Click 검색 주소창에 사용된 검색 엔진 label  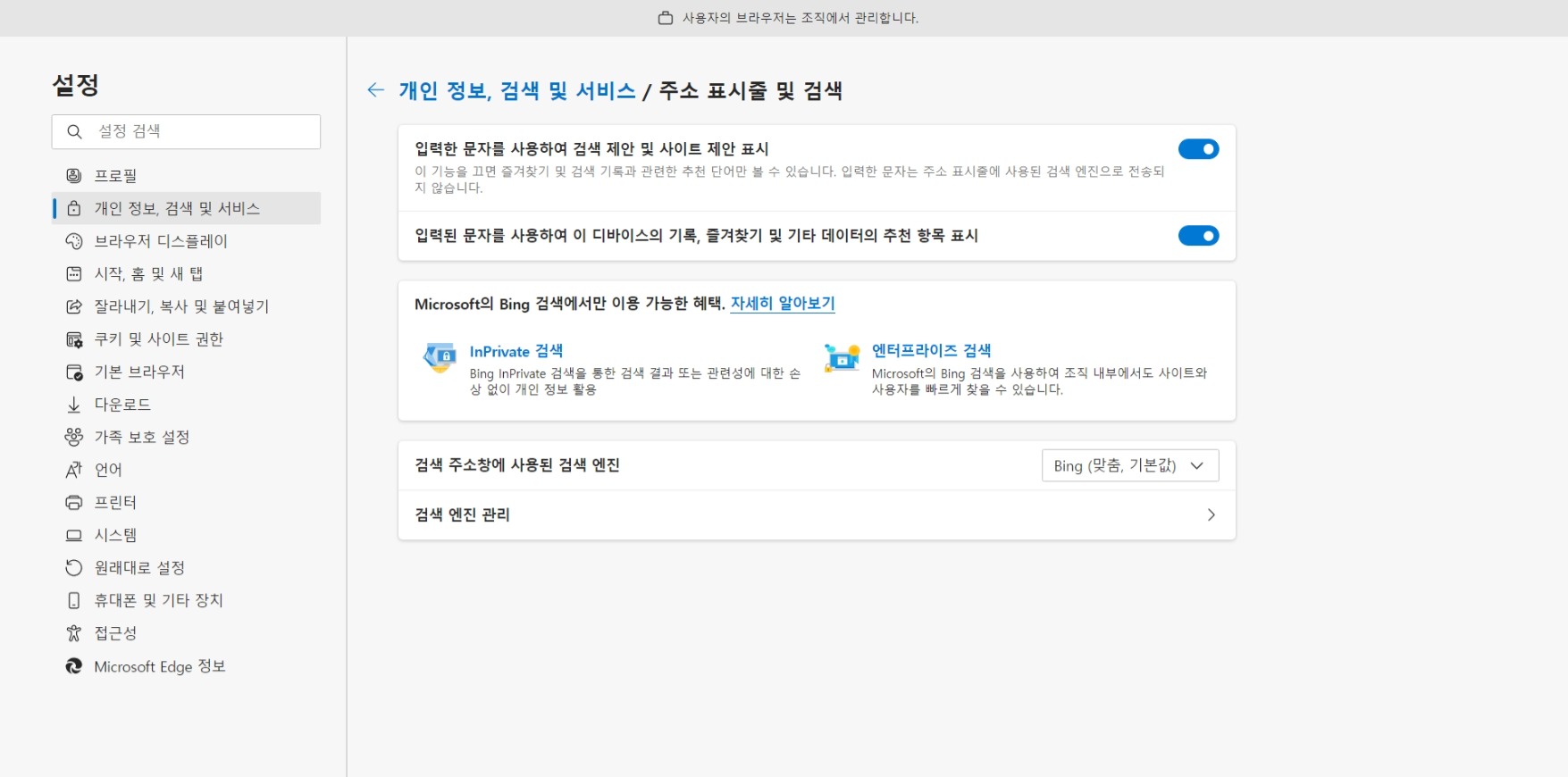(x=517, y=465)
